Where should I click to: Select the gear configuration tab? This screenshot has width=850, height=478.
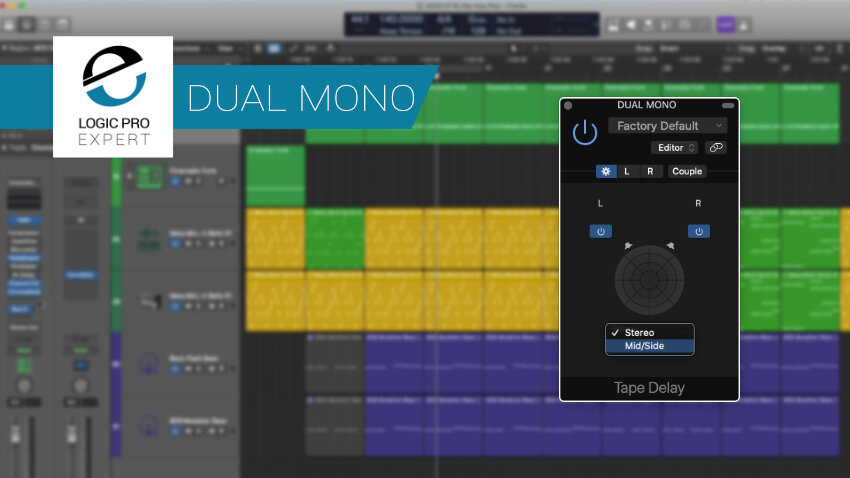(606, 171)
